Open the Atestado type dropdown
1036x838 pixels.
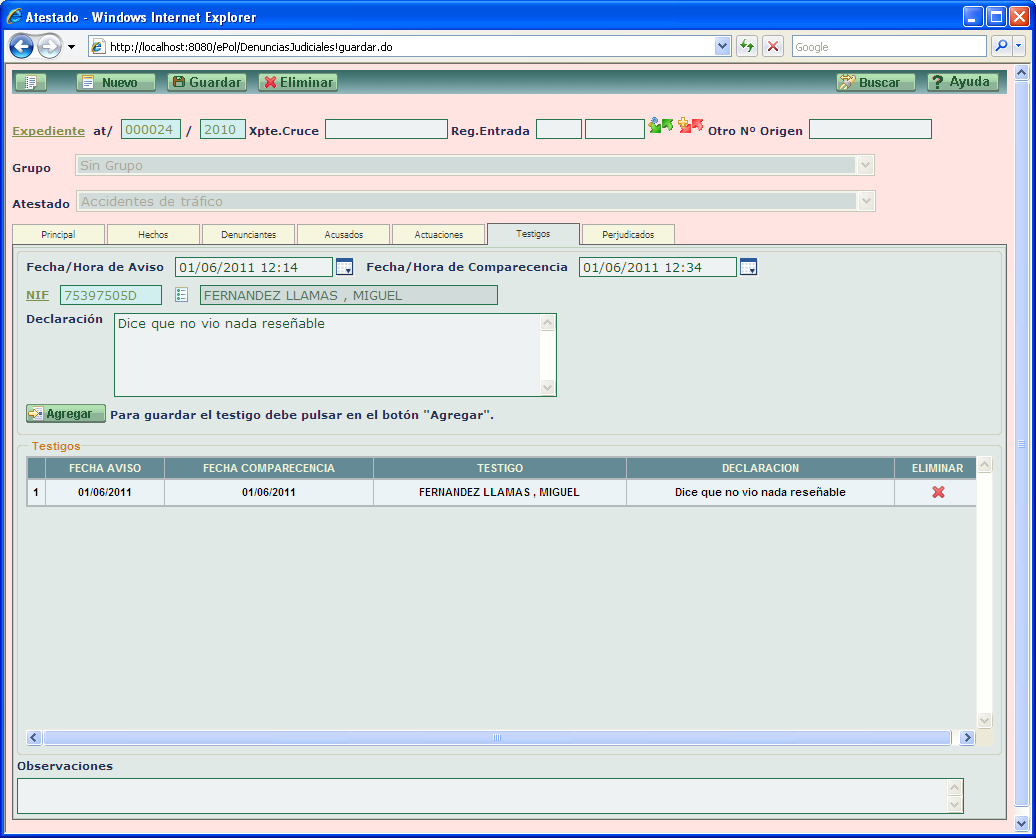[x=866, y=202]
